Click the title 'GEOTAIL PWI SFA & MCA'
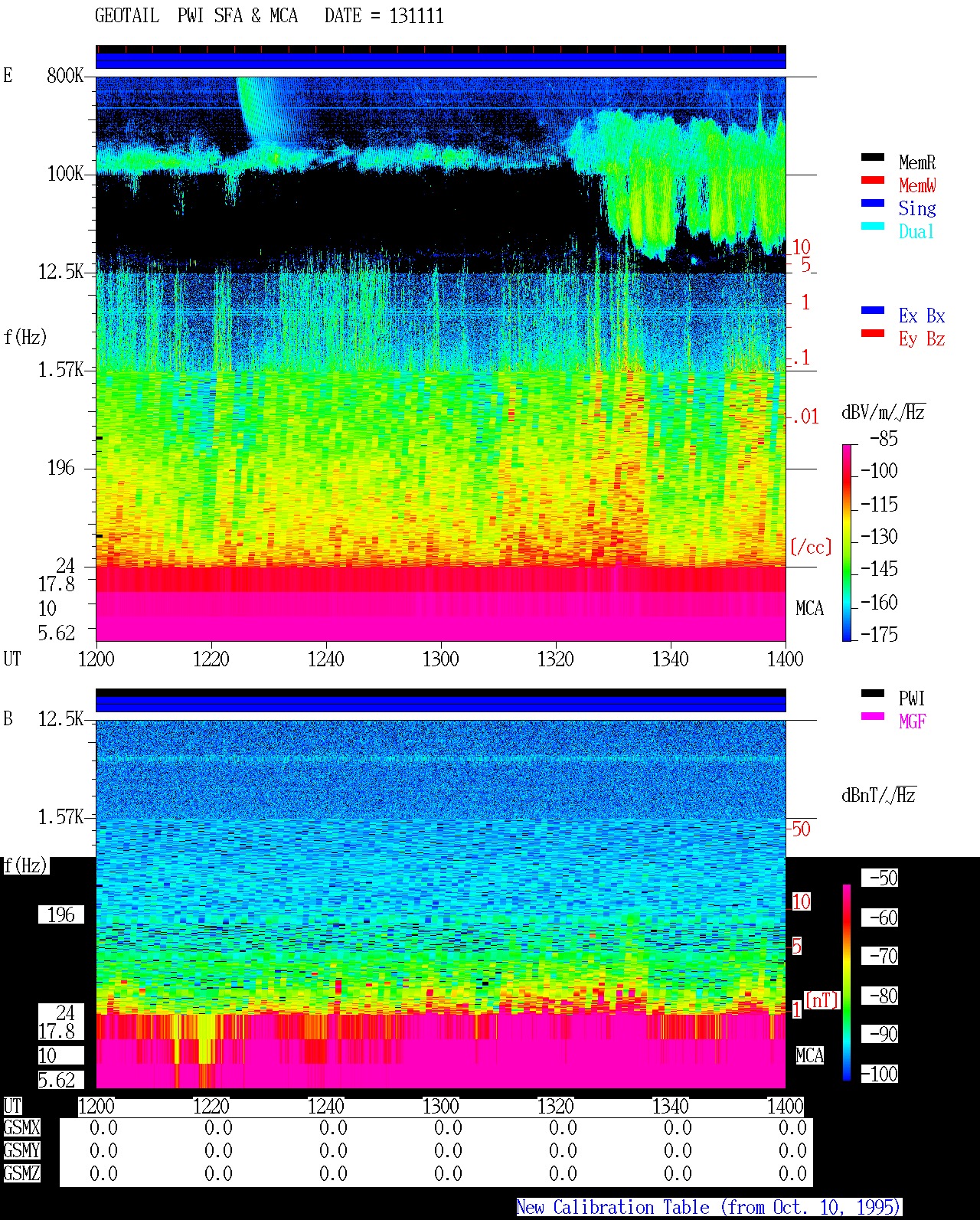 point(196,16)
